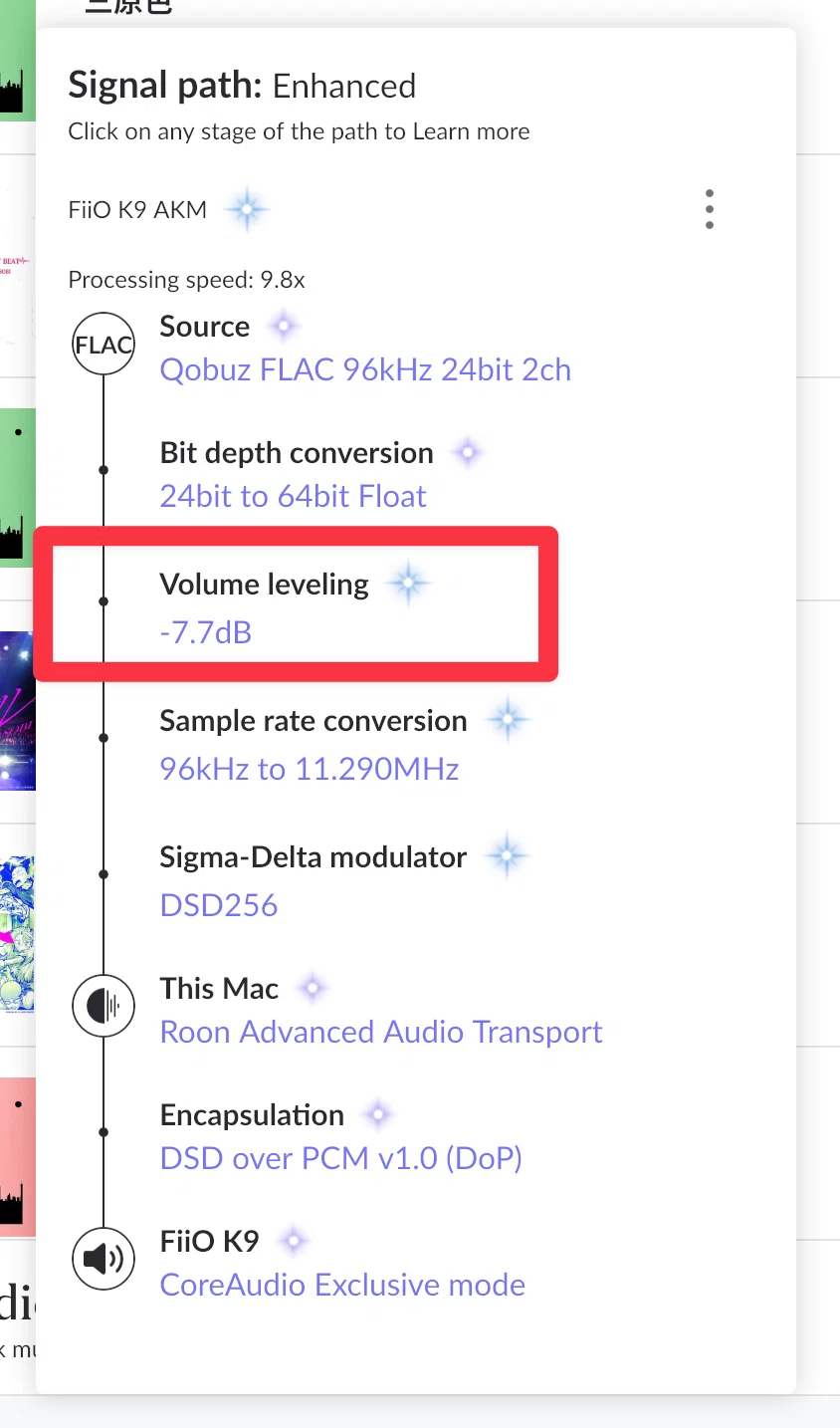Viewport: 840px width, 1428px height.
Task: Open Roon Advanced Audio Transport details
Action: pyautogui.click(x=381, y=1032)
